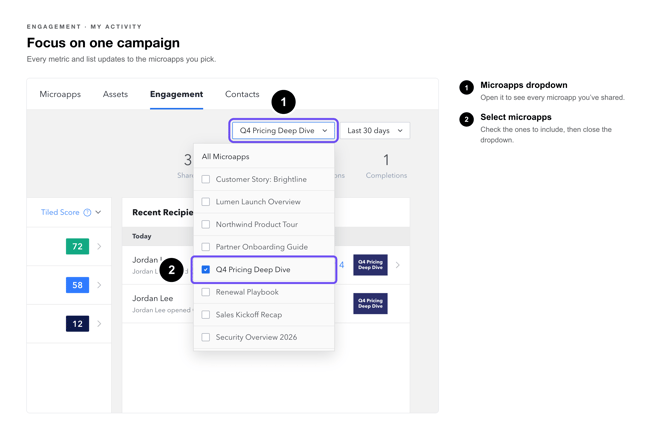Expand the first recipient row arrow

pos(397,265)
